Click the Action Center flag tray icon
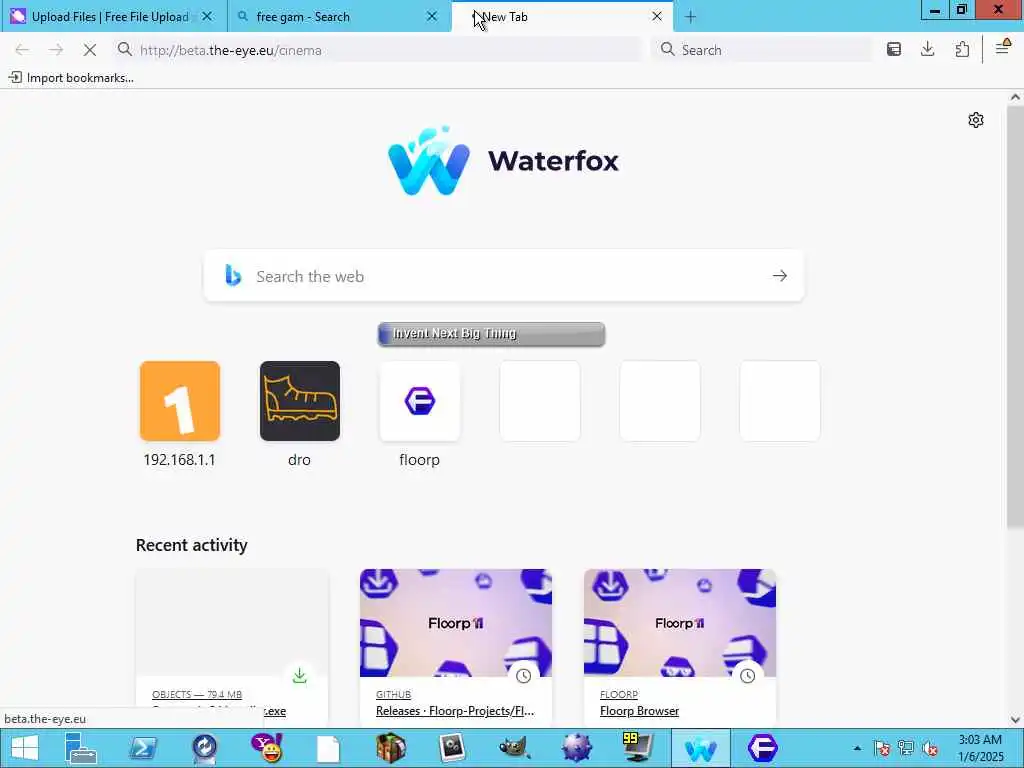The width and height of the screenshot is (1024, 768). click(x=882, y=748)
